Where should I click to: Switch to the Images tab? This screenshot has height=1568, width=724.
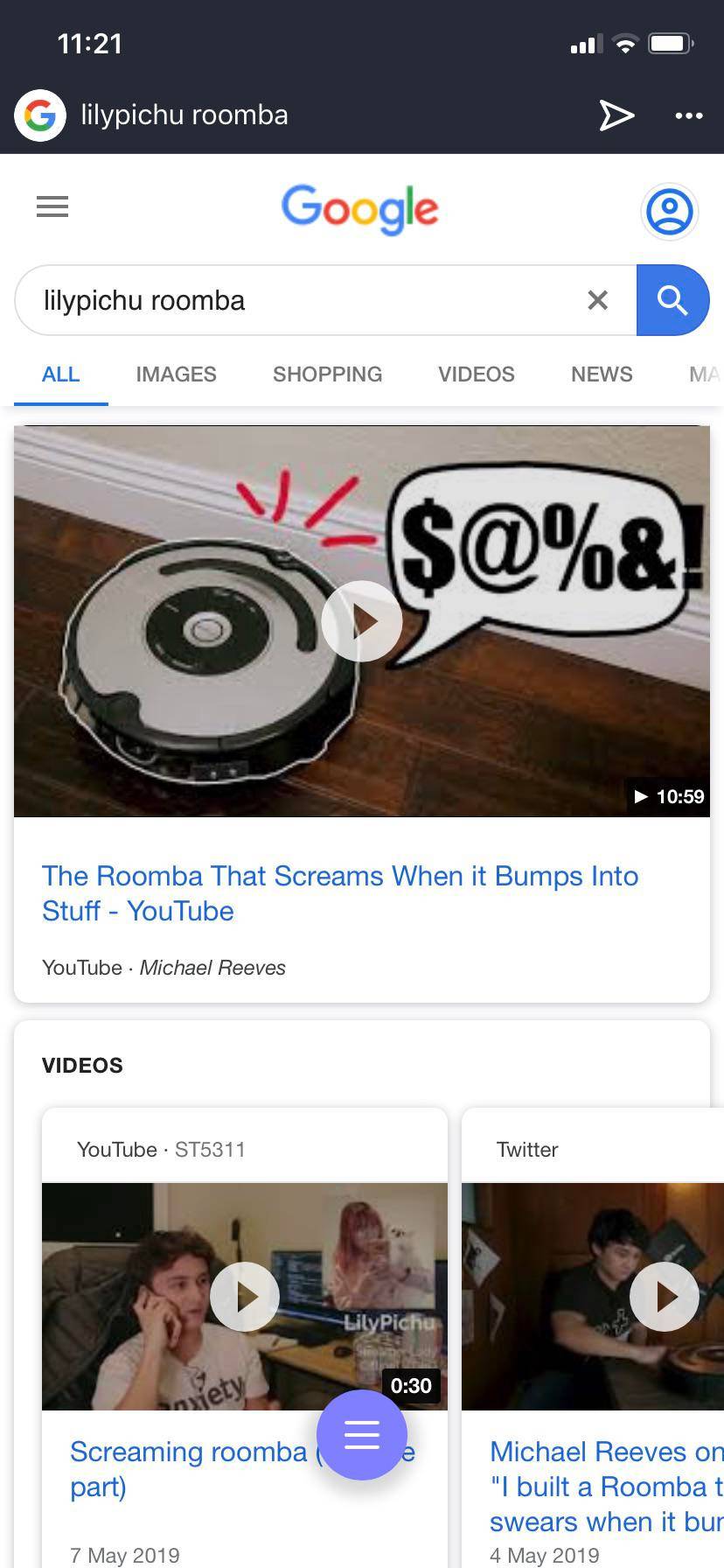[176, 374]
